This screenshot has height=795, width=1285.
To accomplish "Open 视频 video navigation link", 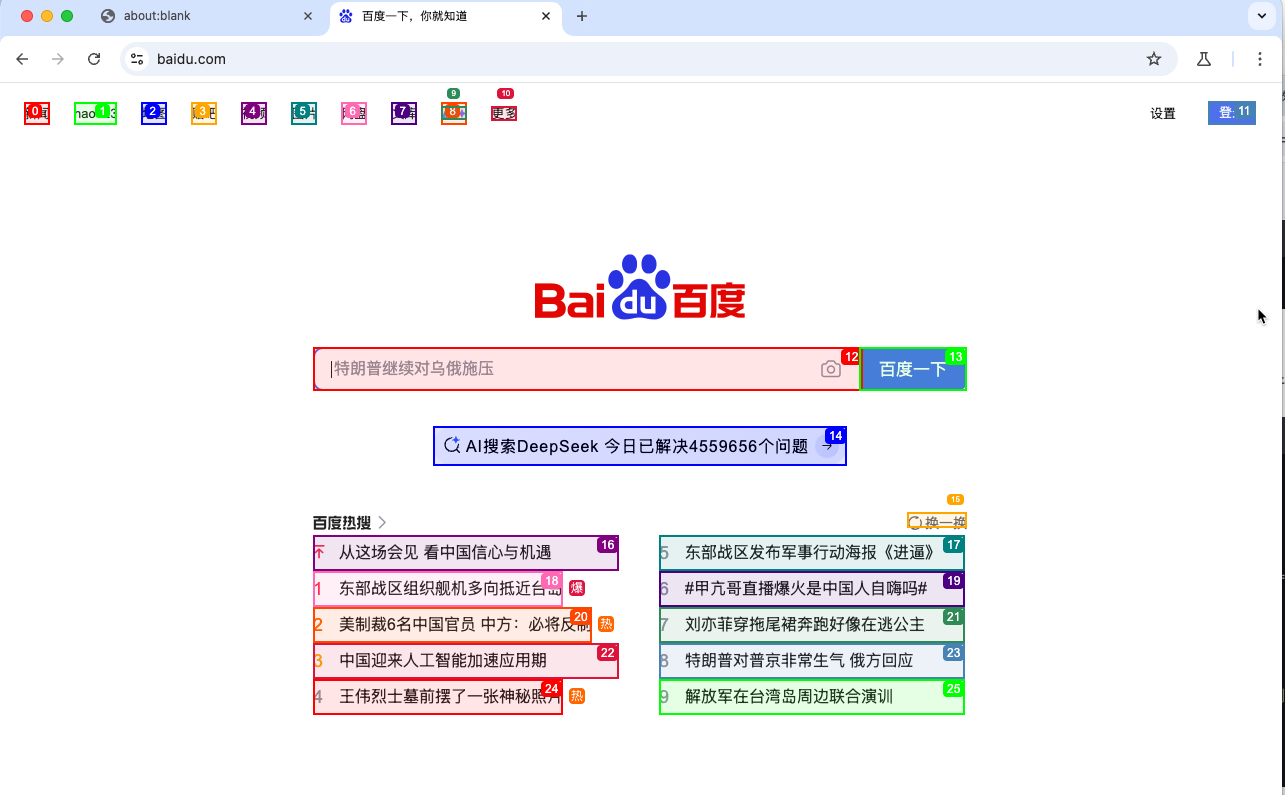I will click(x=254, y=113).
